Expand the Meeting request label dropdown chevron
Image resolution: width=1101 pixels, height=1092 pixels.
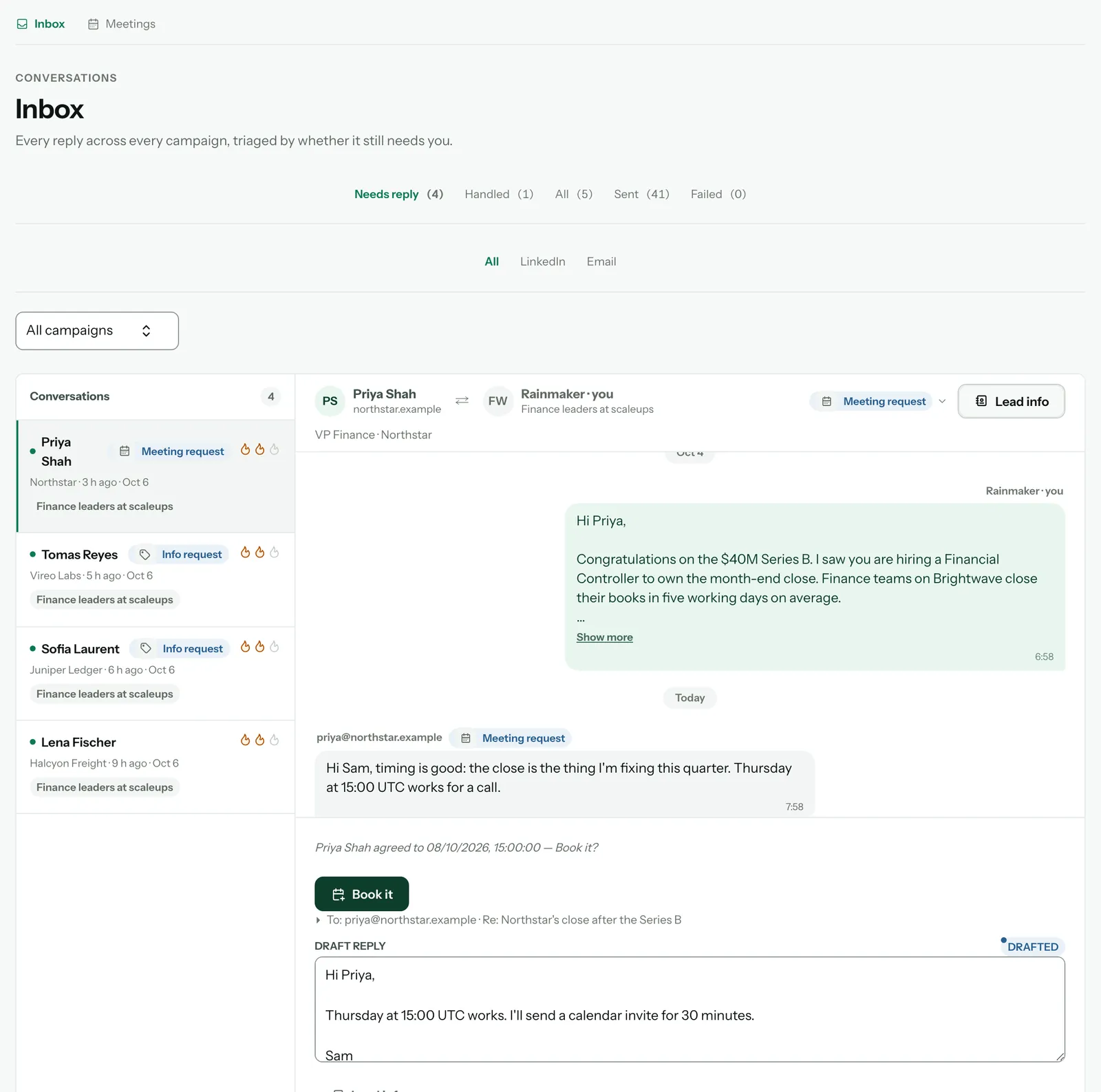942,401
